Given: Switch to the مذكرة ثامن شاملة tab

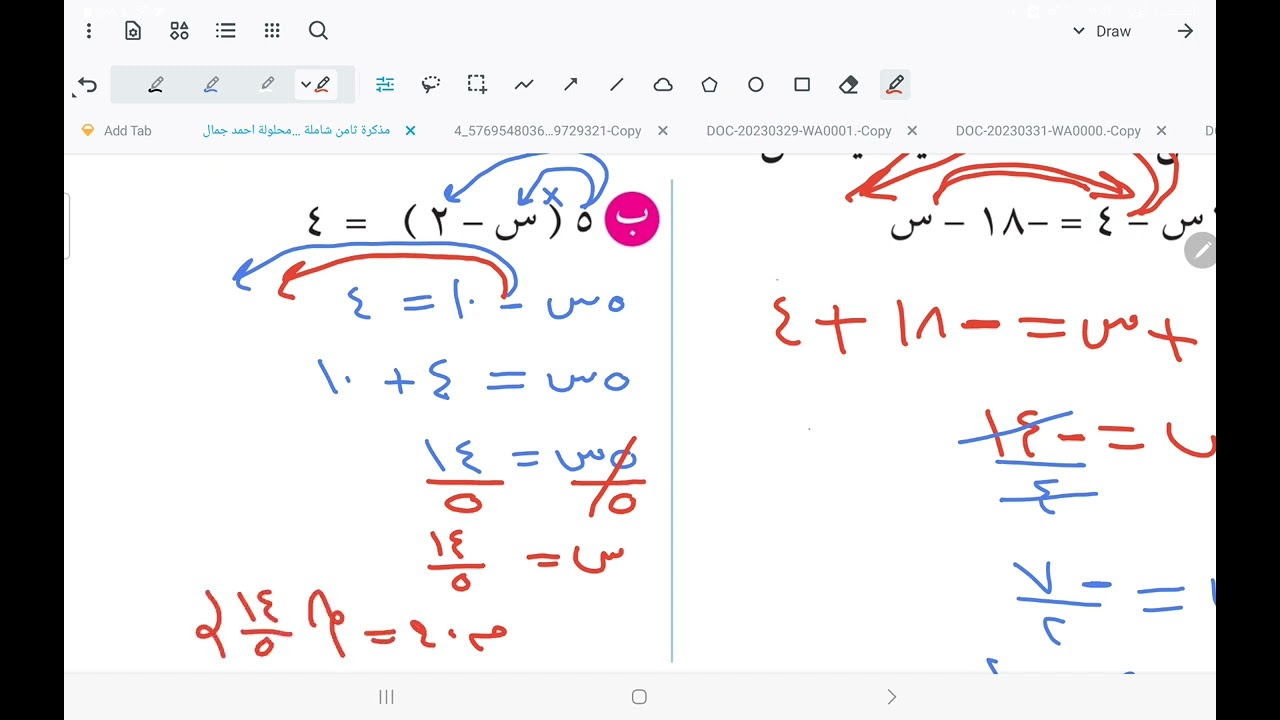Looking at the screenshot, I should (296, 131).
